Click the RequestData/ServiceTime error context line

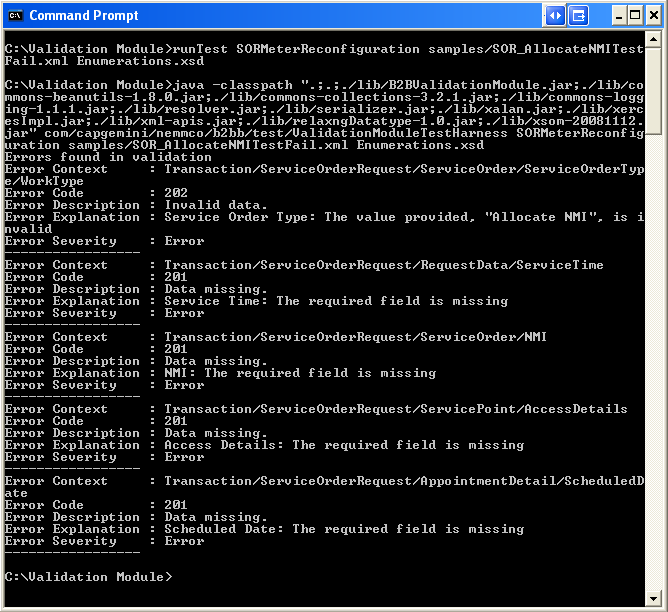[x=304, y=265]
